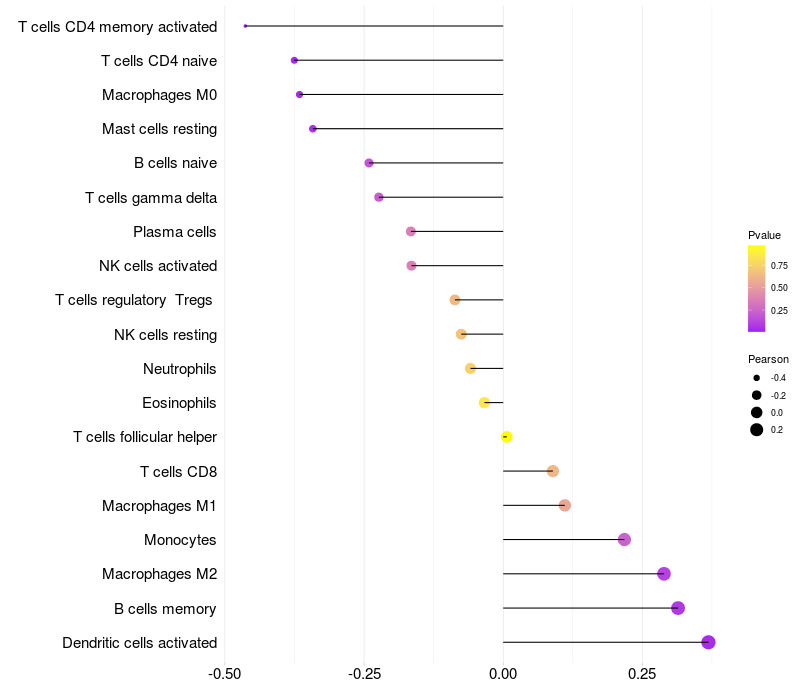This screenshot has width=800, height=700.
Task: Click the Pearson -0.2 legend dot
Action: pyautogui.click(x=757, y=395)
